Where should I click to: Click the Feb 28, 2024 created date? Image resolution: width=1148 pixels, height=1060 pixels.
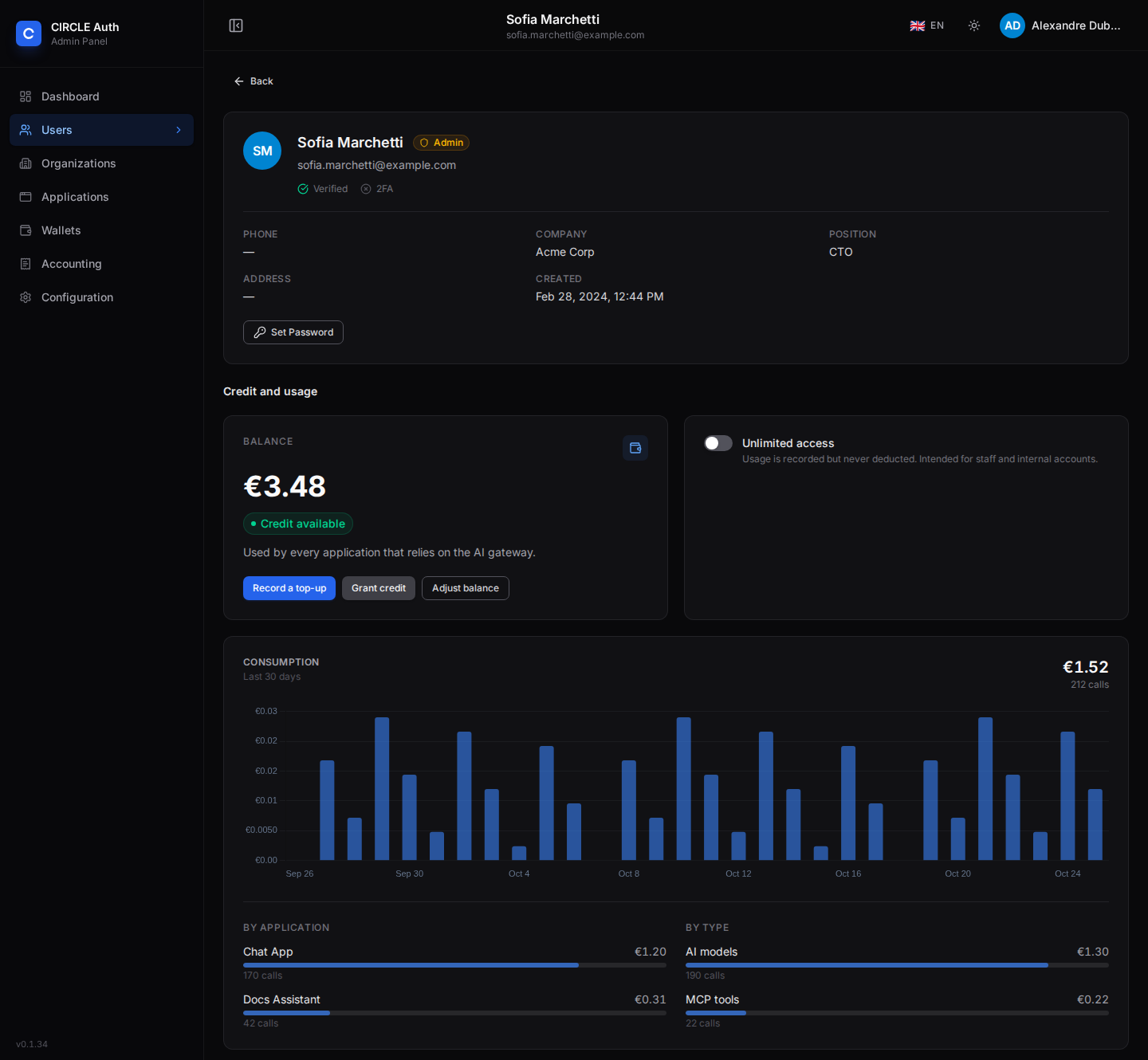tap(600, 296)
